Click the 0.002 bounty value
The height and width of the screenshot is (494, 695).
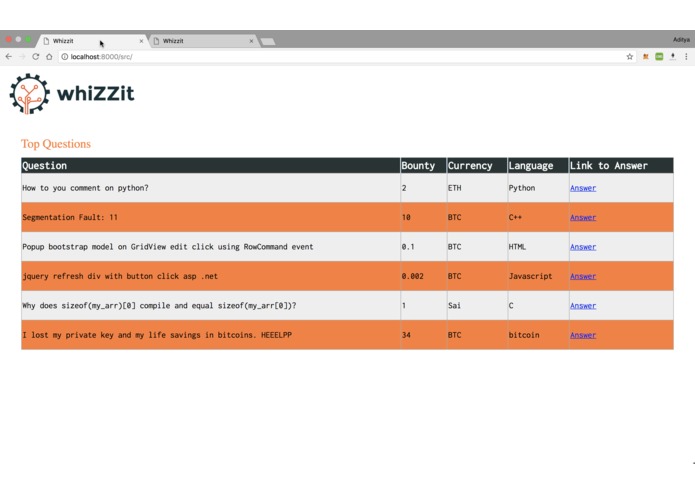coord(413,276)
